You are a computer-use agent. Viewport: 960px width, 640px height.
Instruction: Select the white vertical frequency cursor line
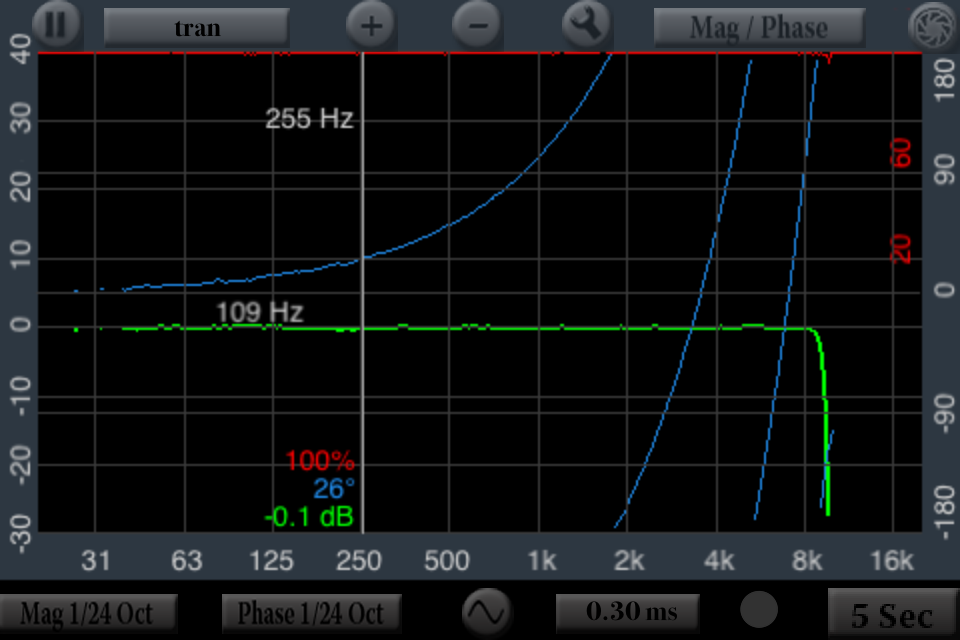click(363, 293)
